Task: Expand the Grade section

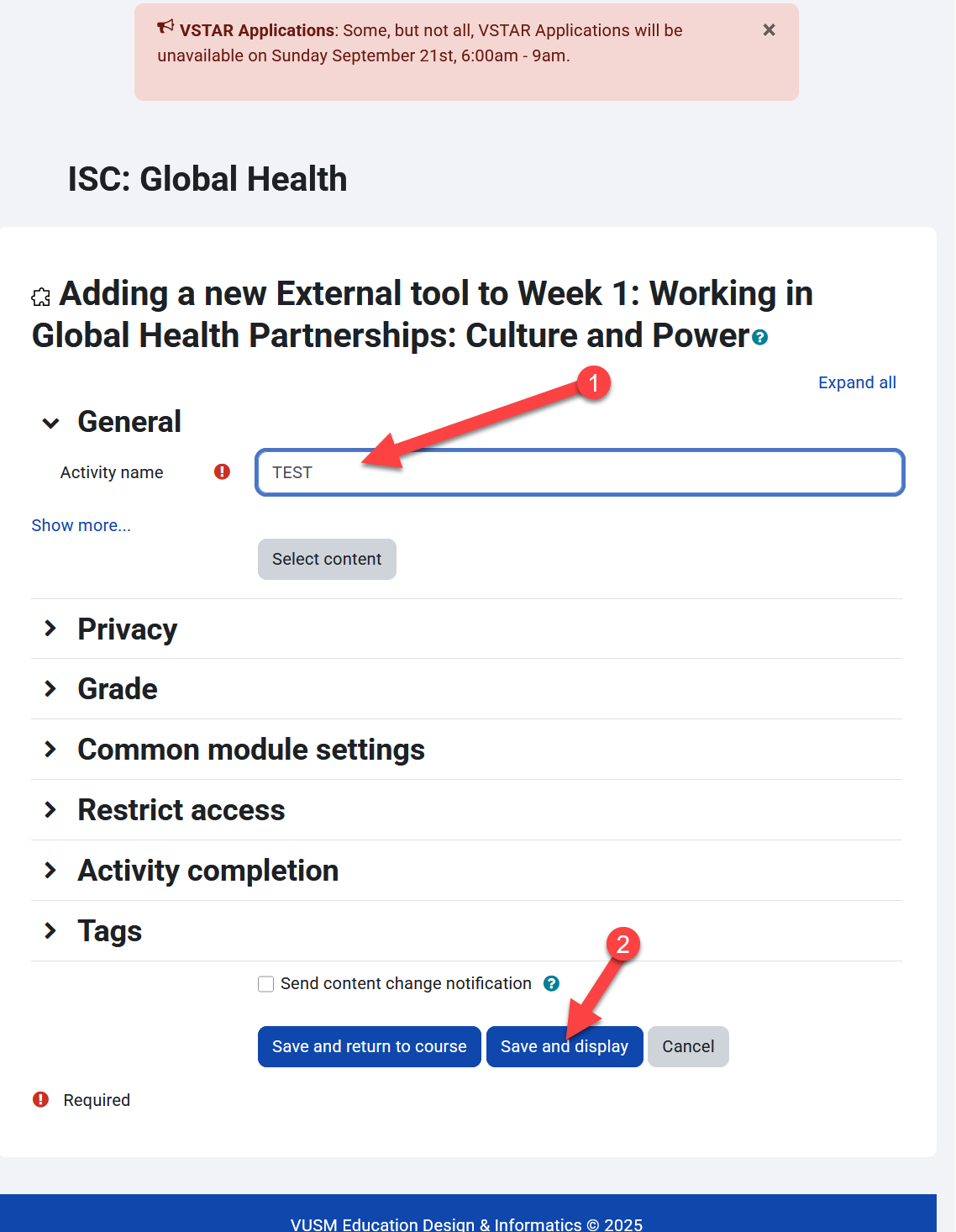Action: [51, 689]
